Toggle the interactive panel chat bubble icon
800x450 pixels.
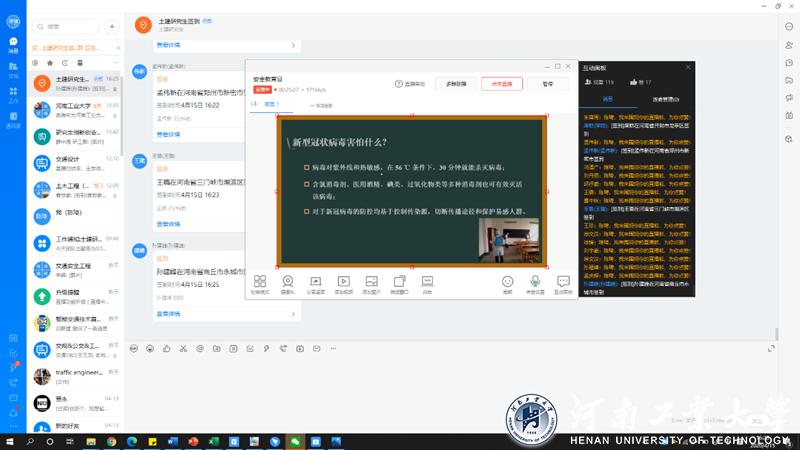563,285
